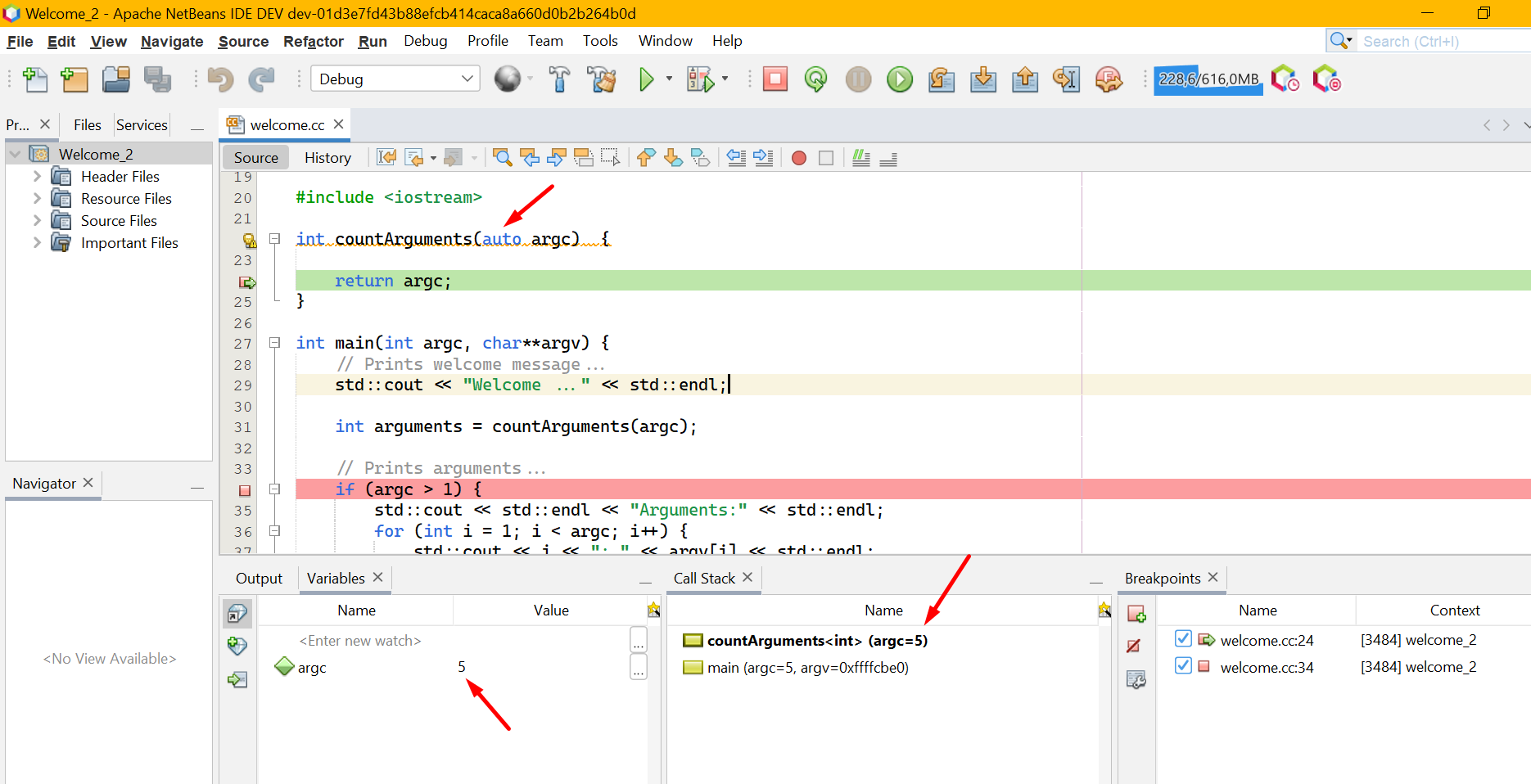Expand the Resource Files node
Viewport: 1531px width, 784px height.
tap(37, 198)
